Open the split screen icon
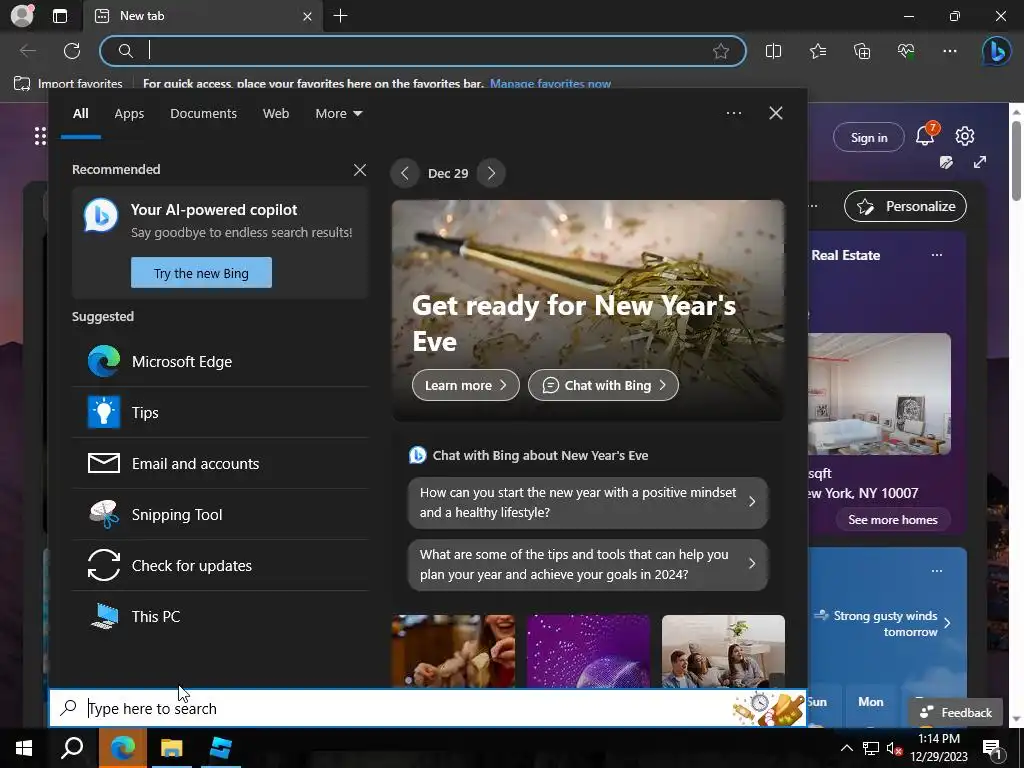 [773, 51]
